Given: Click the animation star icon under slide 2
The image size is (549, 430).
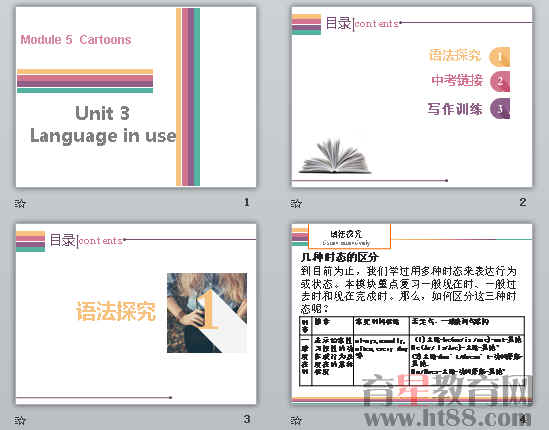Looking at the screenshot, I should tap(296, 203).
